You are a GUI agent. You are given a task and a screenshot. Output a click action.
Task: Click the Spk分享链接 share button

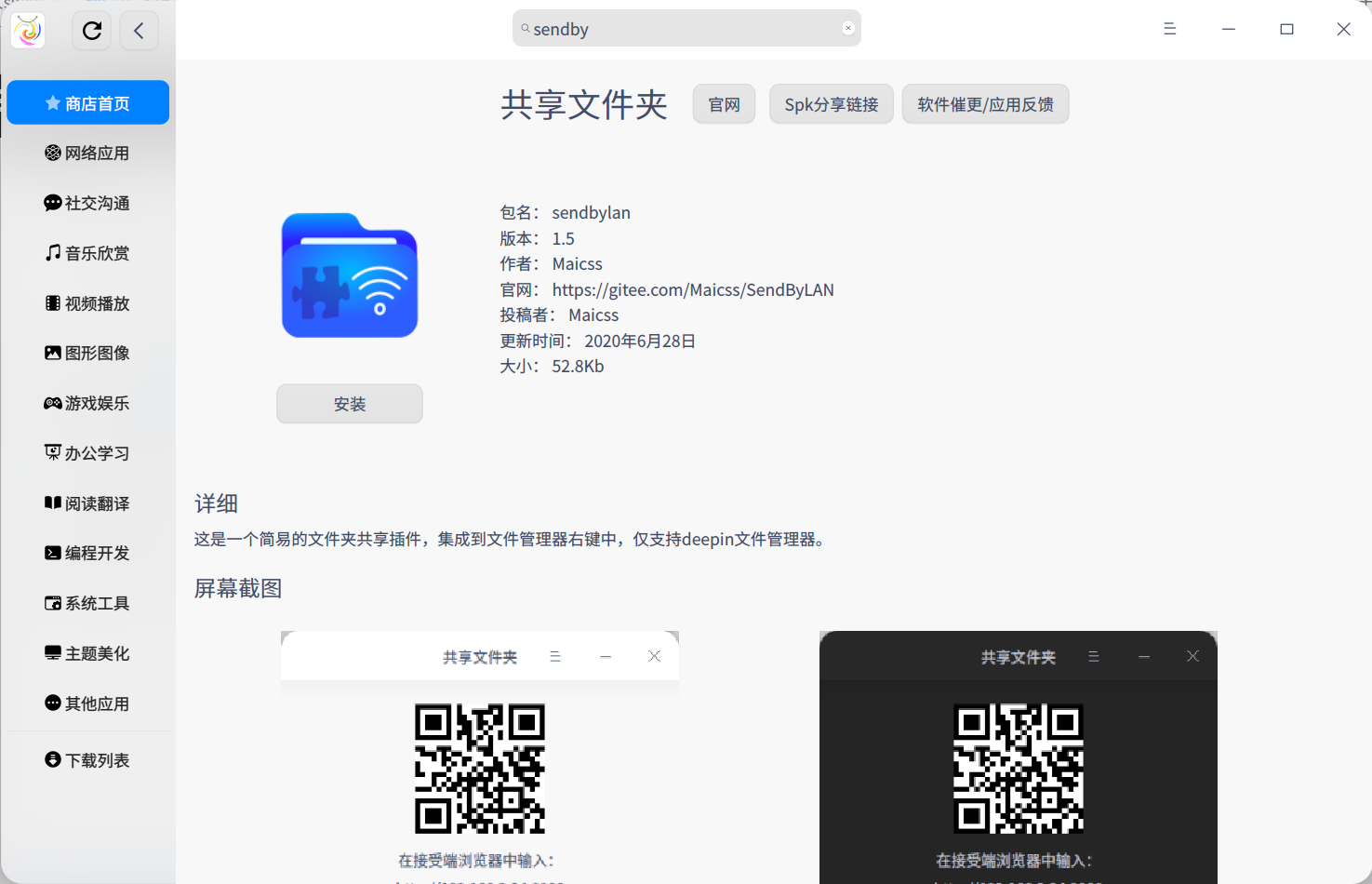coord(831,104)
